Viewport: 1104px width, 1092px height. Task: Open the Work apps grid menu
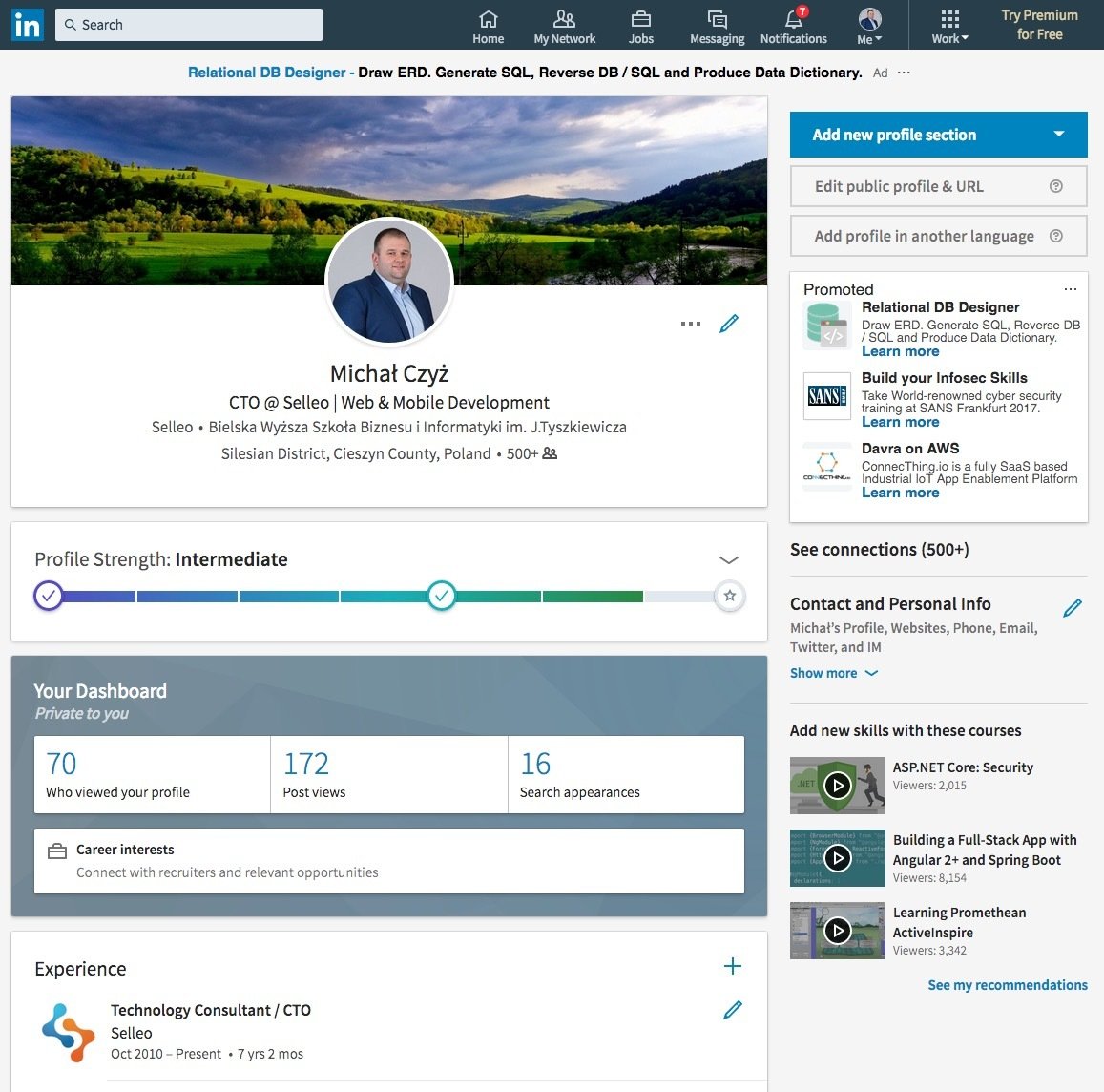949,28
